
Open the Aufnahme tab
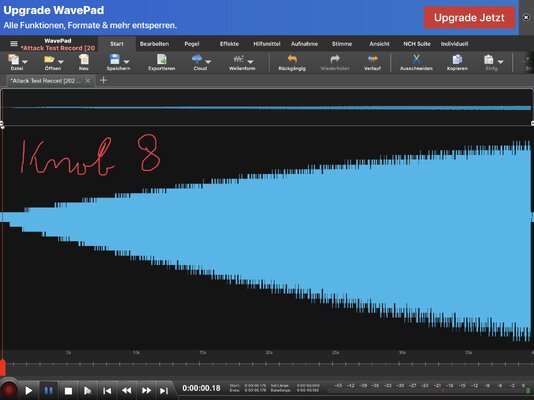(x=304, y=44)
